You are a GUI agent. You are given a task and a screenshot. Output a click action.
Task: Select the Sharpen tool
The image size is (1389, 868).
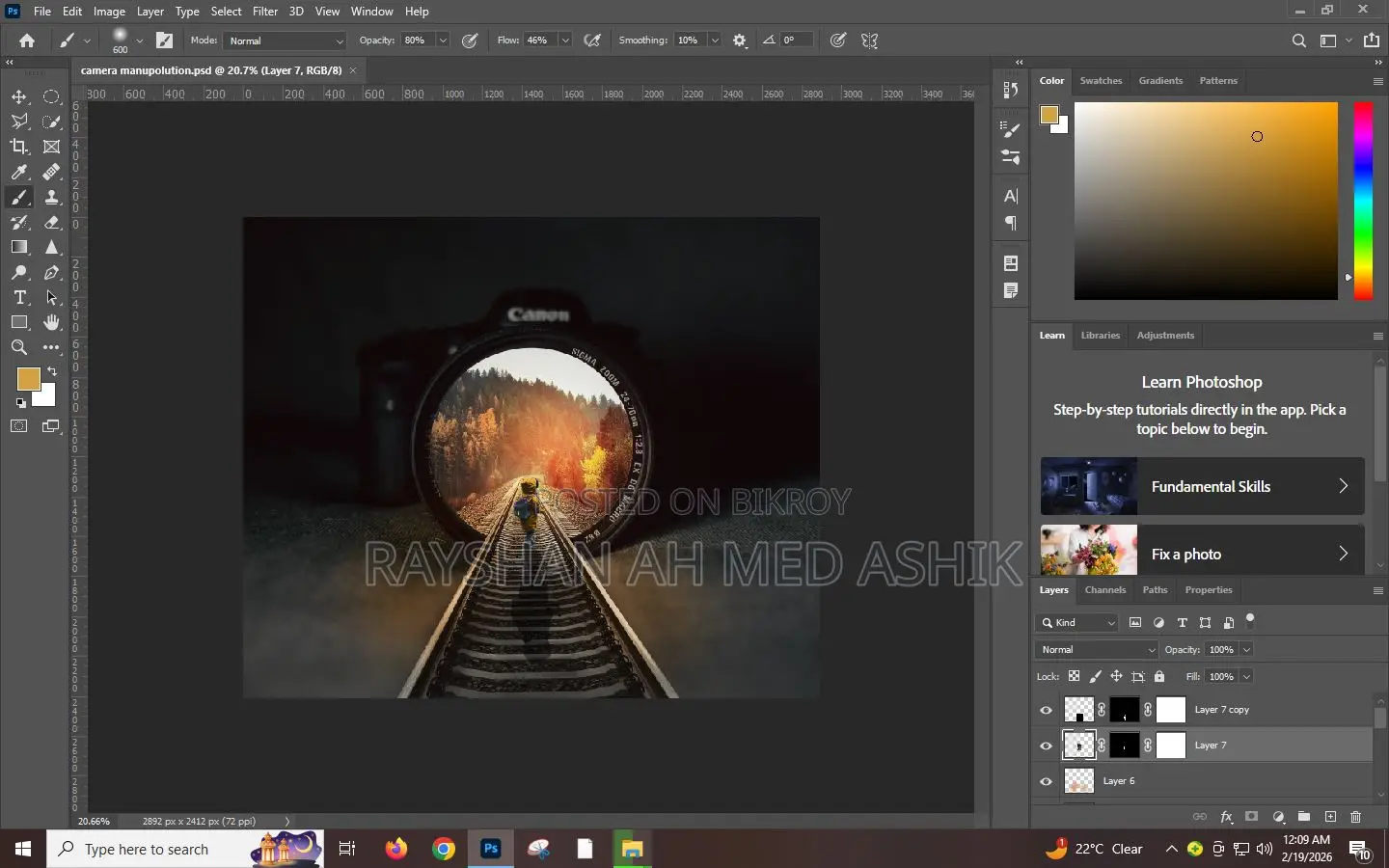point(52,247)
